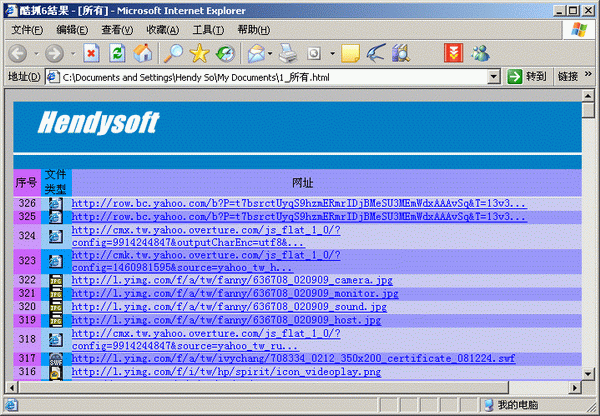Open the 工具(T) menu

(x=208, y=29)
